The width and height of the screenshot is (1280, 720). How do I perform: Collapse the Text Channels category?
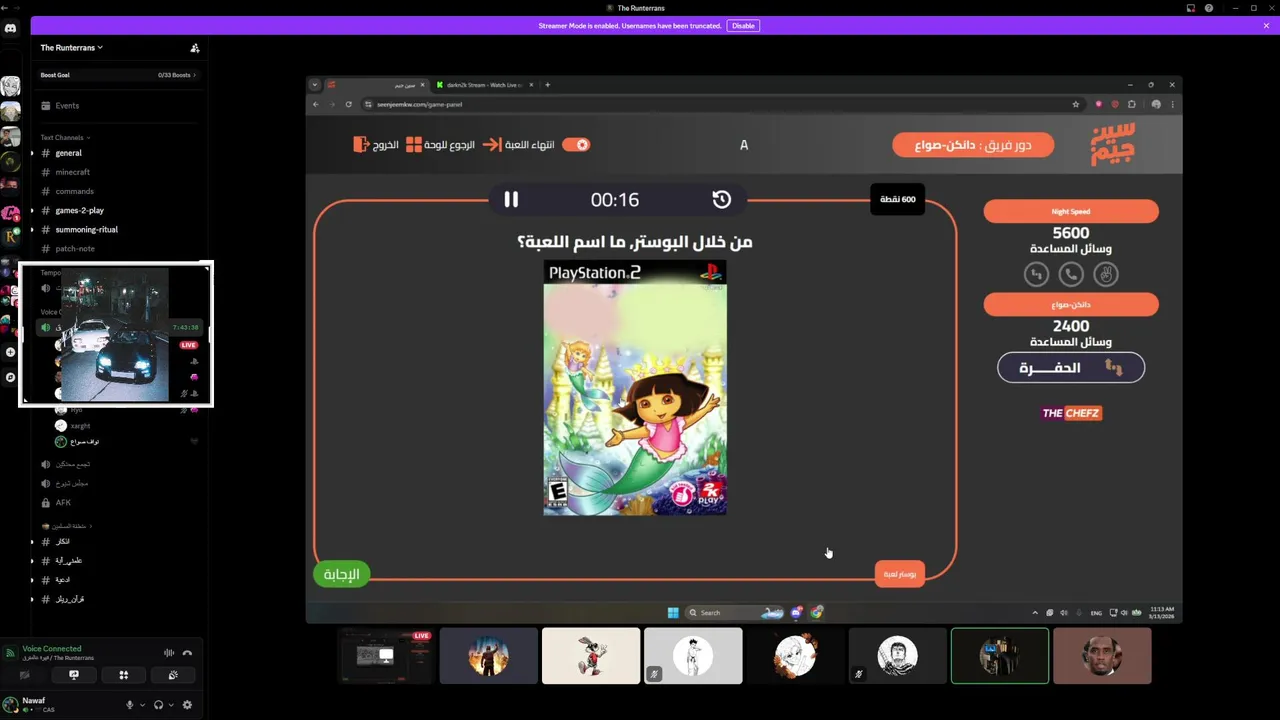click(x=65, y=137)
